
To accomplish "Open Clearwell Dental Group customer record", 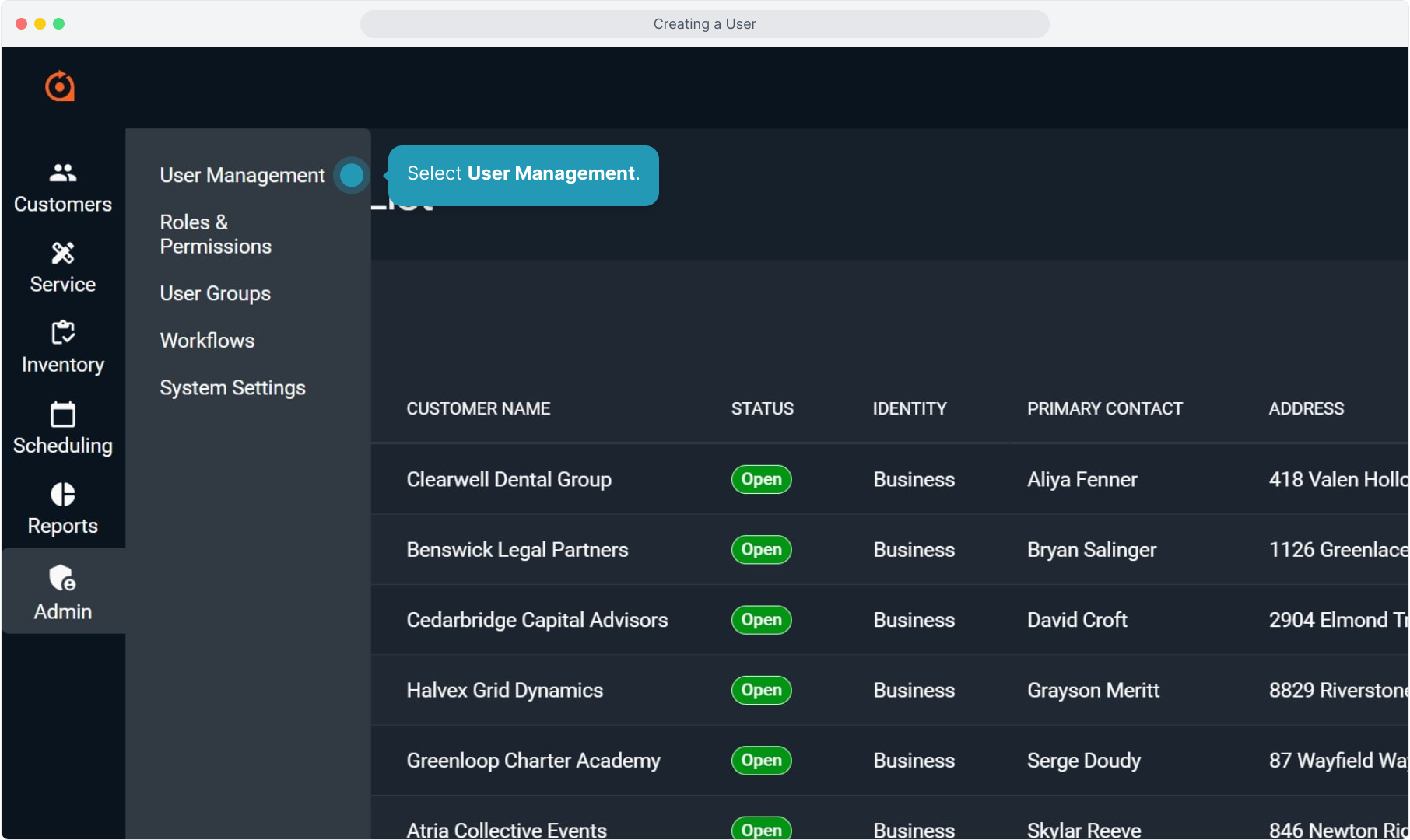I will (x=508, y=479).
